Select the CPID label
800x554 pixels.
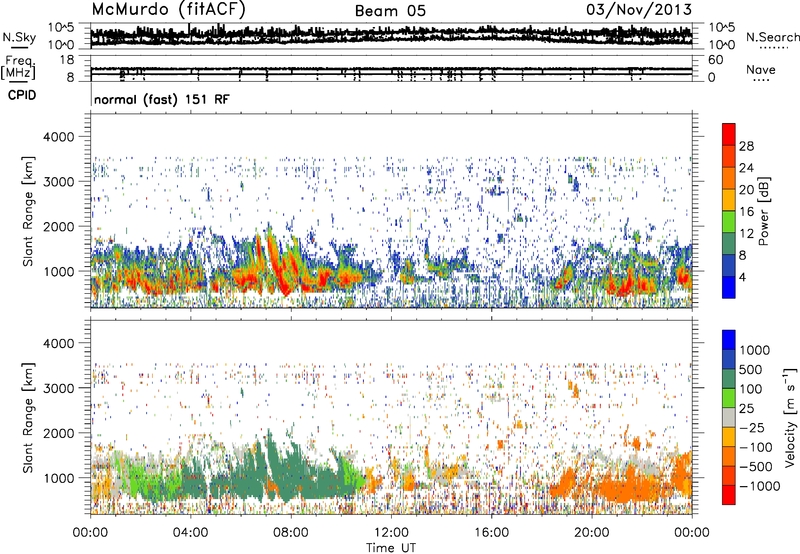click(x=22, y=95)
